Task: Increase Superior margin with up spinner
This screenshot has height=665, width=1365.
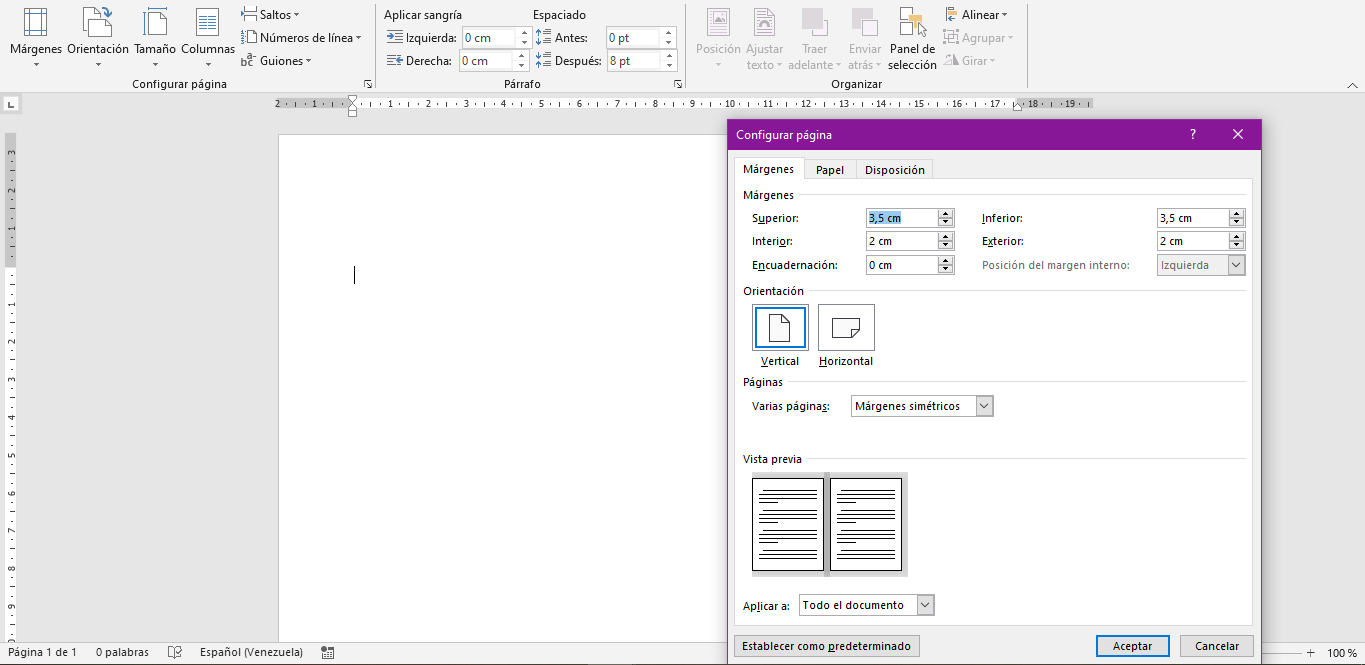Action: click(946, 214)
